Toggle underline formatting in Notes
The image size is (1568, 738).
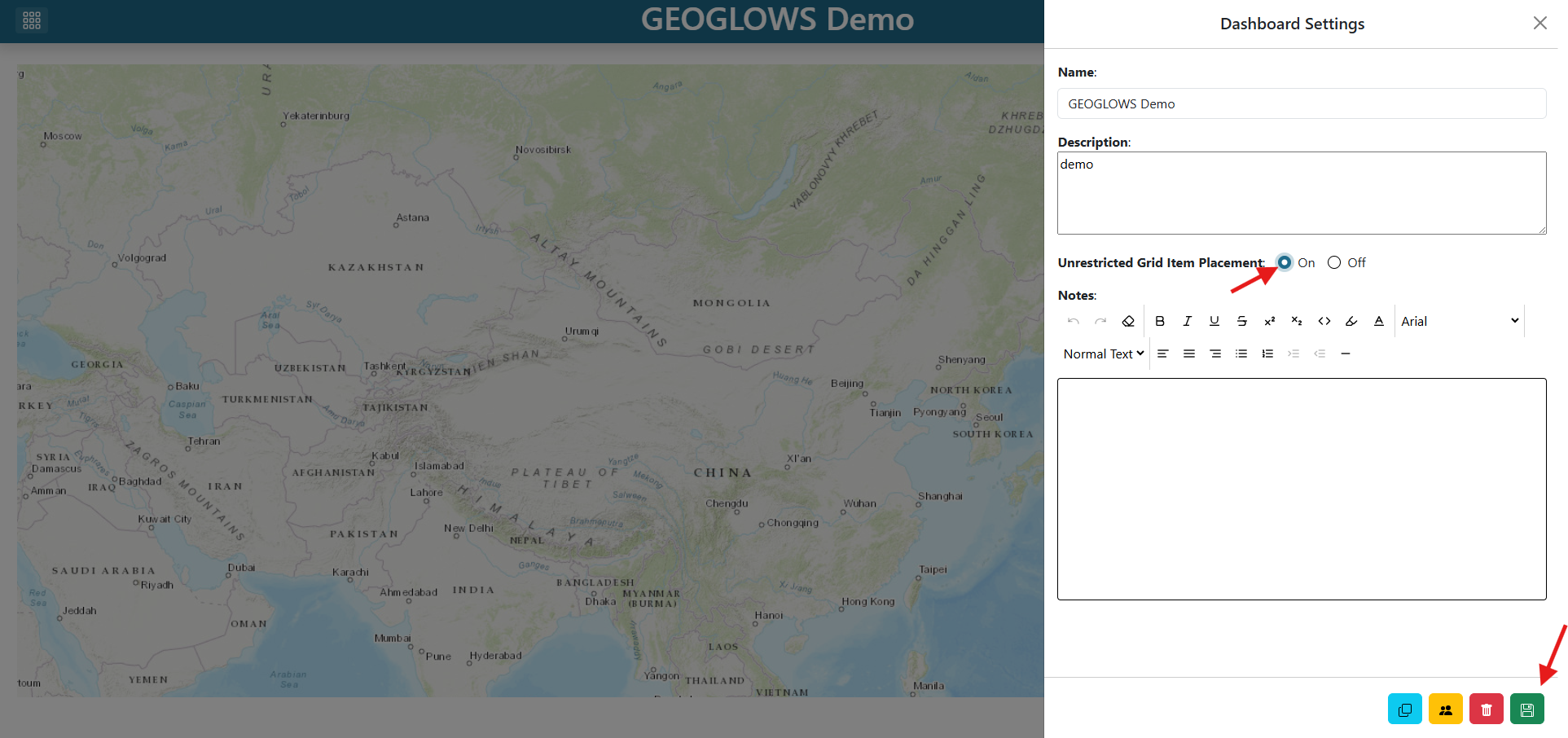[1214, 321]
